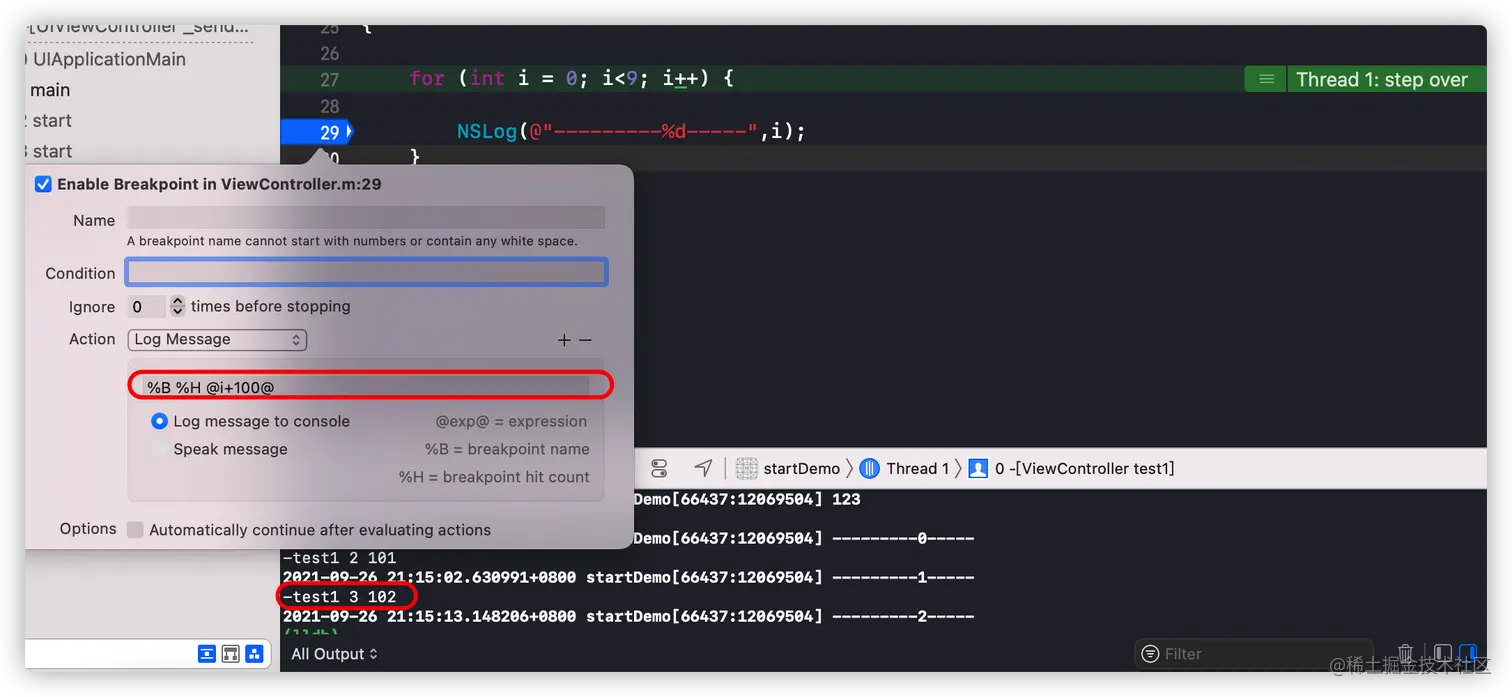Click the log message text field
1512x697 pixels.
pos(367,386)
